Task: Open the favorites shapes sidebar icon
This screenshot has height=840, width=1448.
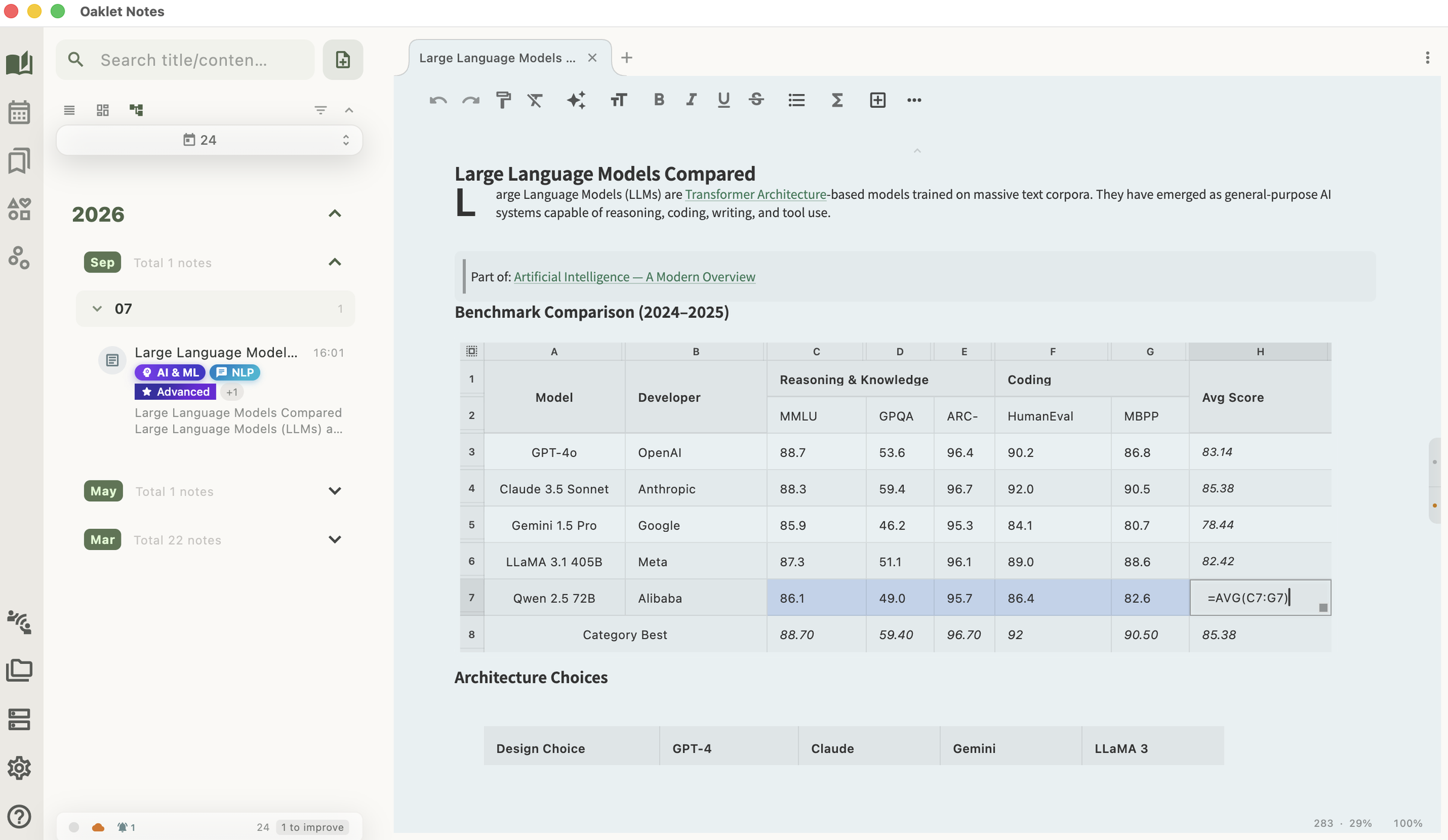Action: (19, 209)
